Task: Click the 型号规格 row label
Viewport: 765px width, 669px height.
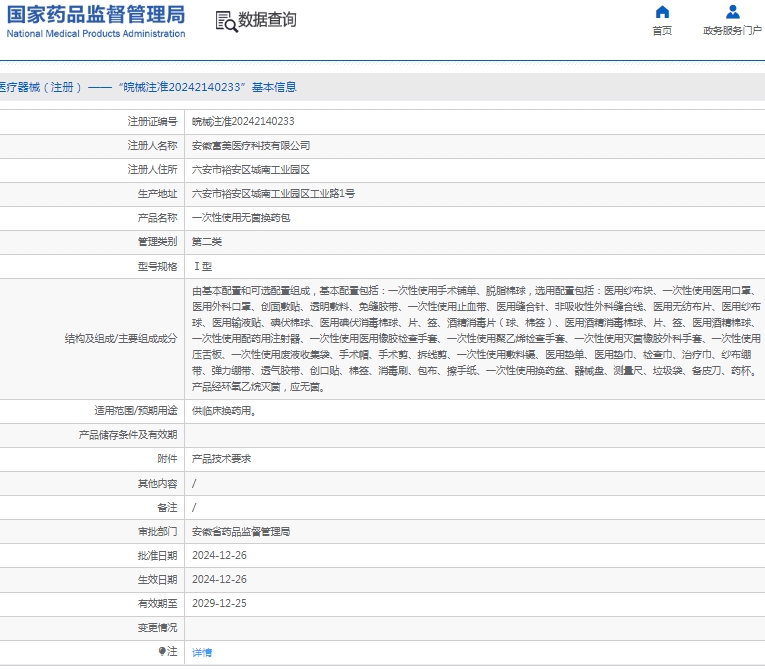Action: point(157,266)
